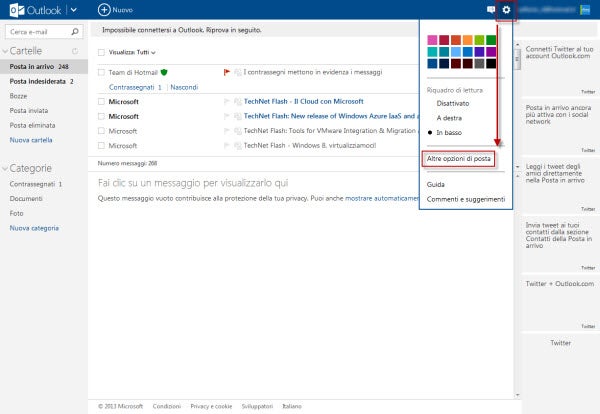
Task: Flag the Windows Azure IaaS message
Action: [x=227, y=116]
